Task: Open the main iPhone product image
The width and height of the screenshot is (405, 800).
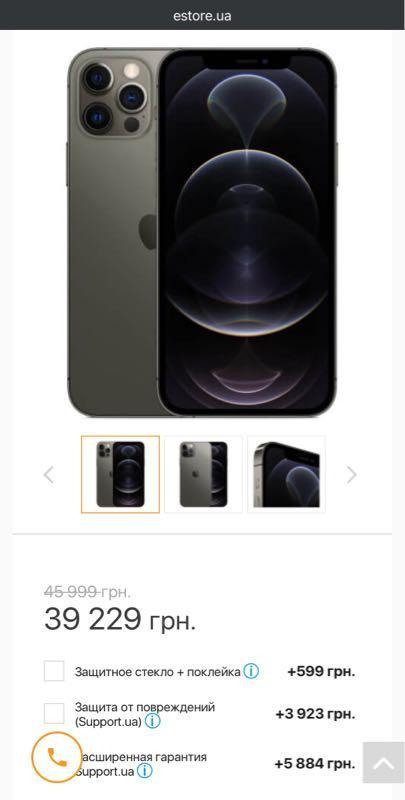Action: [x=202, y=232]
